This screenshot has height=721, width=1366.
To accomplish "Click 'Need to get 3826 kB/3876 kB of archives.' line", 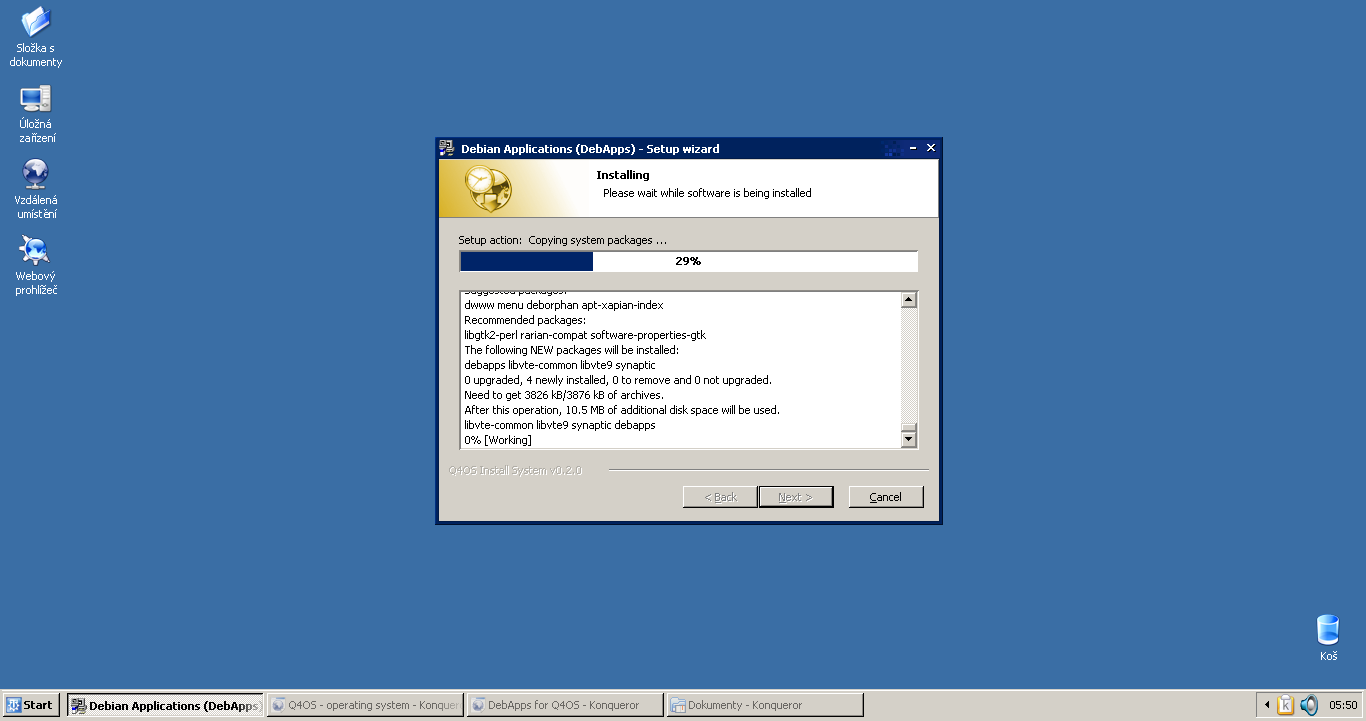I will click(564, 395).
